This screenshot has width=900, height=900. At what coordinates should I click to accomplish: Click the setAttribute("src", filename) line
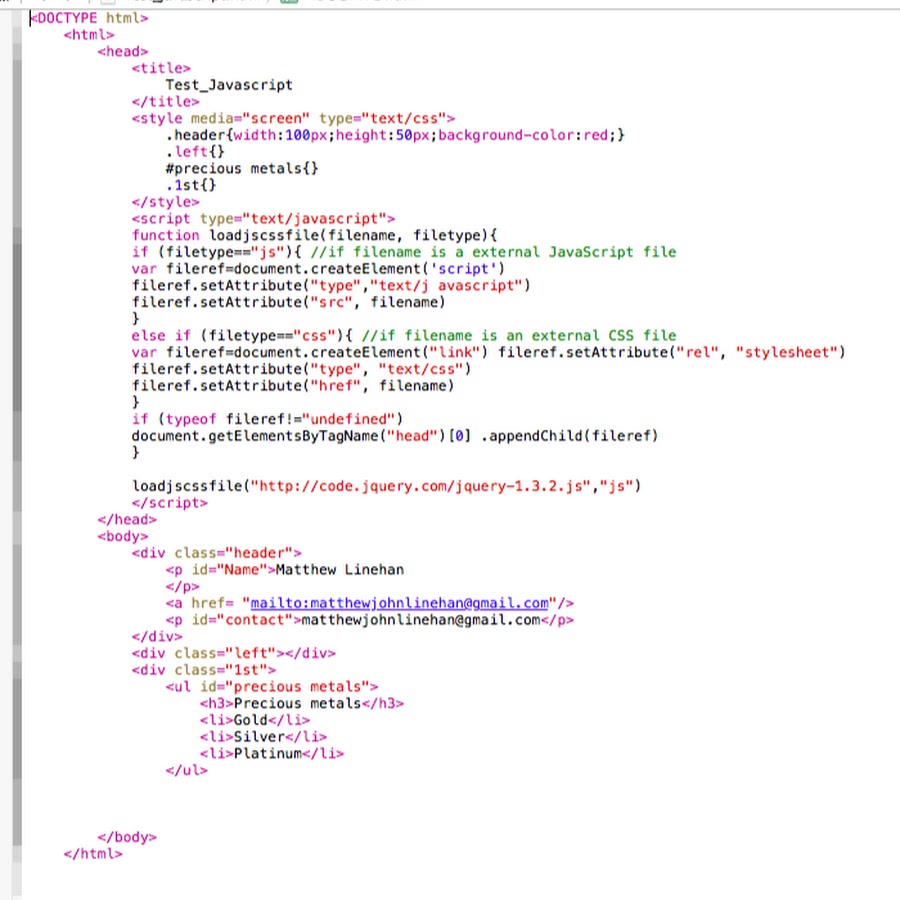(x=289, y=302)
